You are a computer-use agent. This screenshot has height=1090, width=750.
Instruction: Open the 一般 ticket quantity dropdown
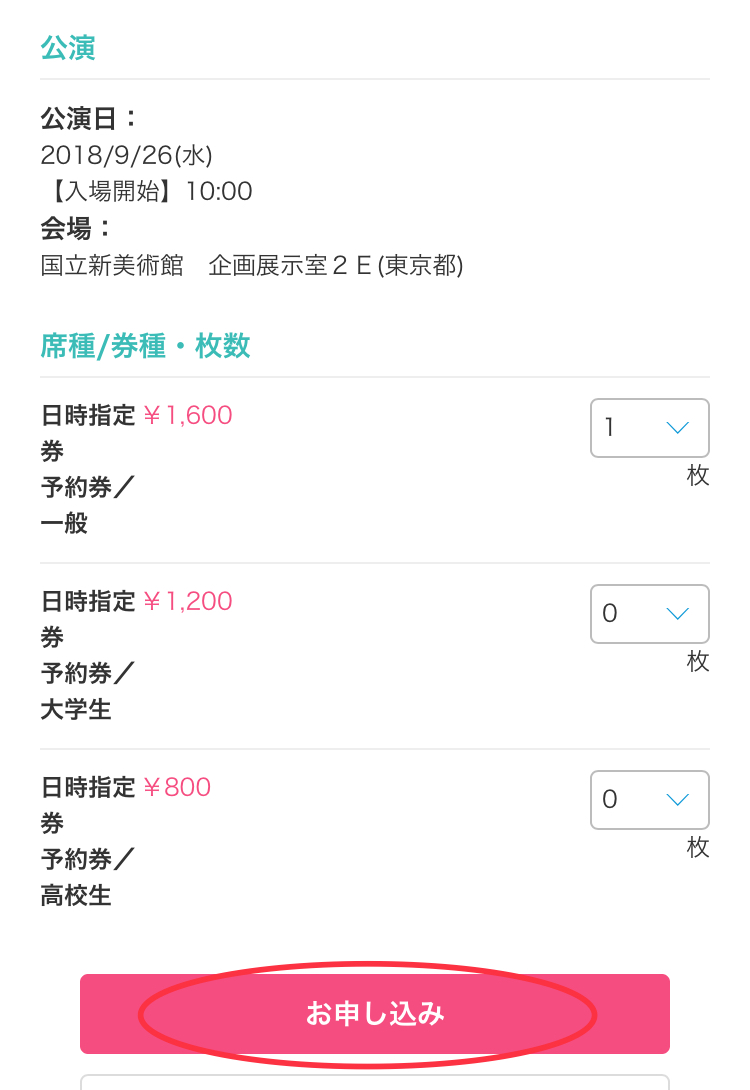point(649,428)
